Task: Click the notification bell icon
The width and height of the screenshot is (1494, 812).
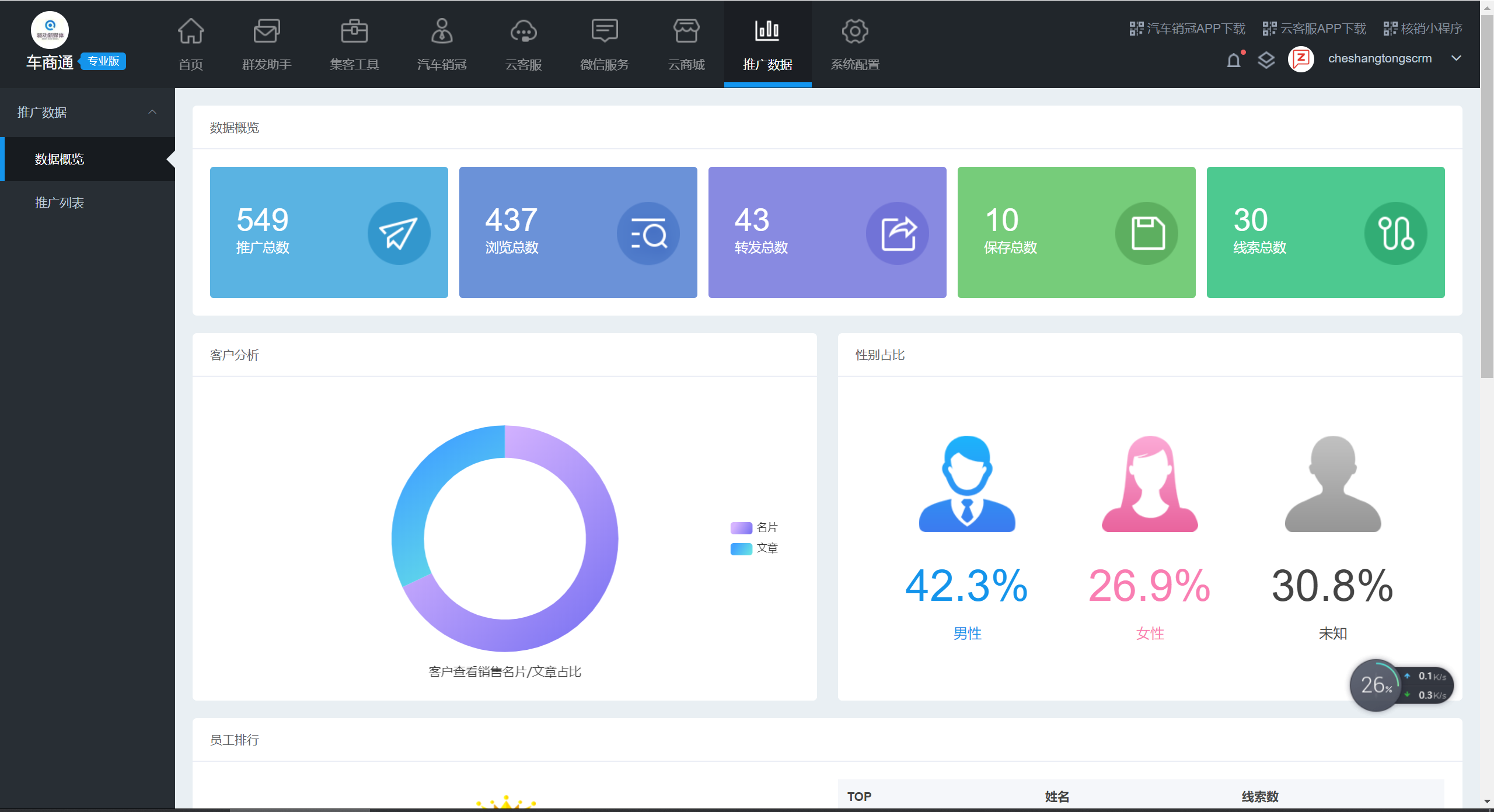Action: (x=1234, y=60)
